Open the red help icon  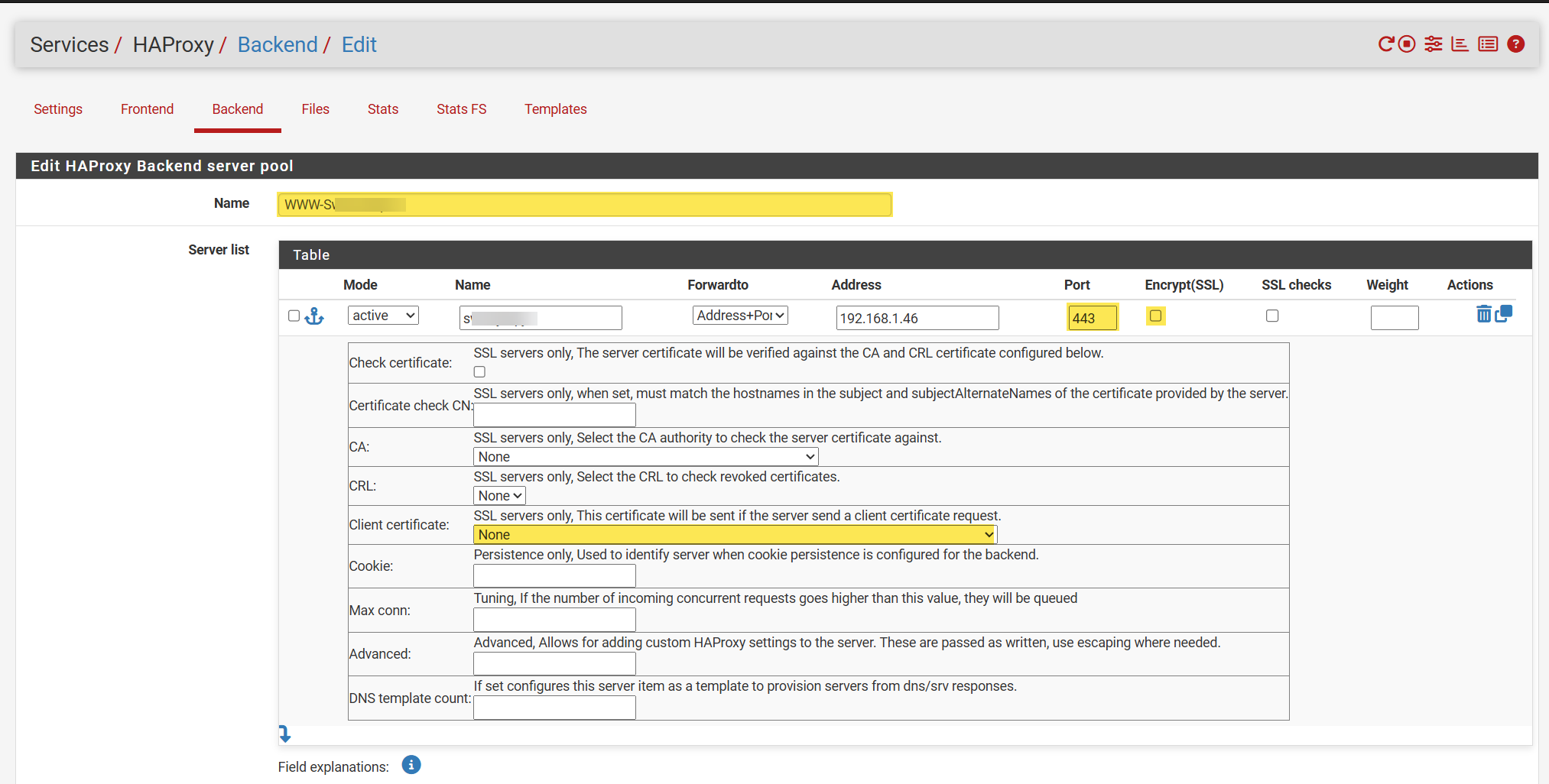click(1516, 44)
